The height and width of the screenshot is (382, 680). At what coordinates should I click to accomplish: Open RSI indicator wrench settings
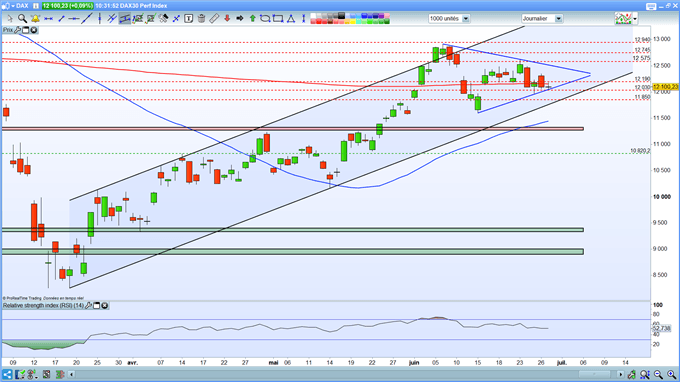88,306
